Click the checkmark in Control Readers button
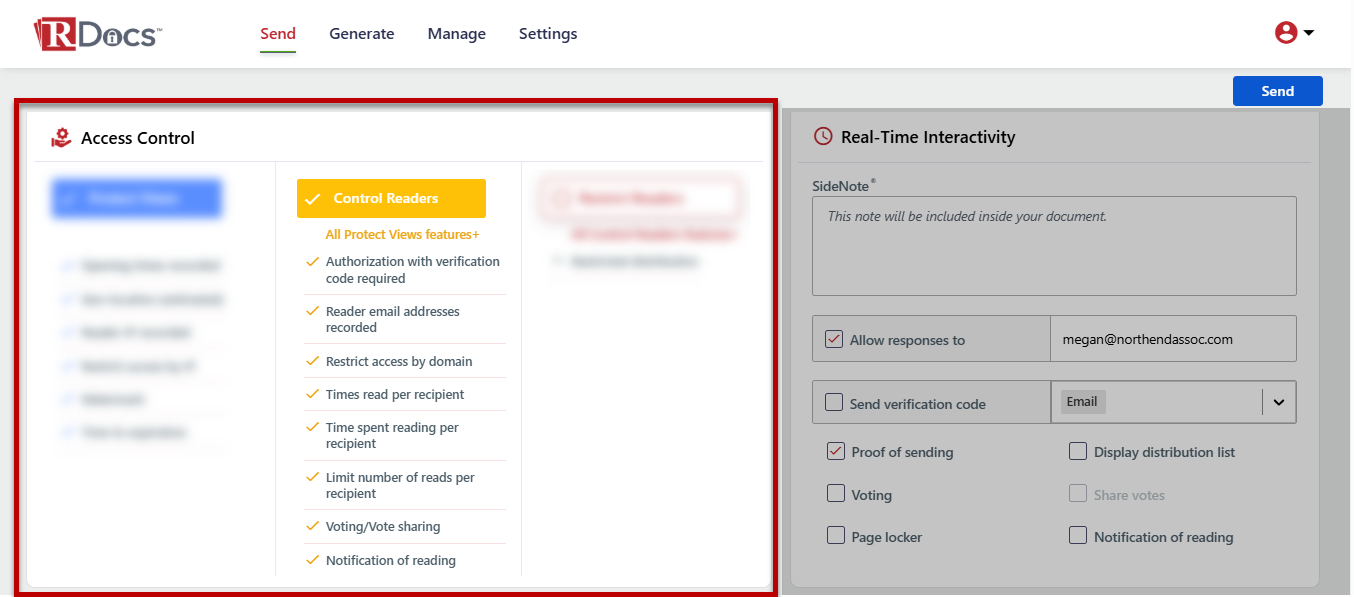Viewport: 1354px width, 597px height. coord(313,199)
